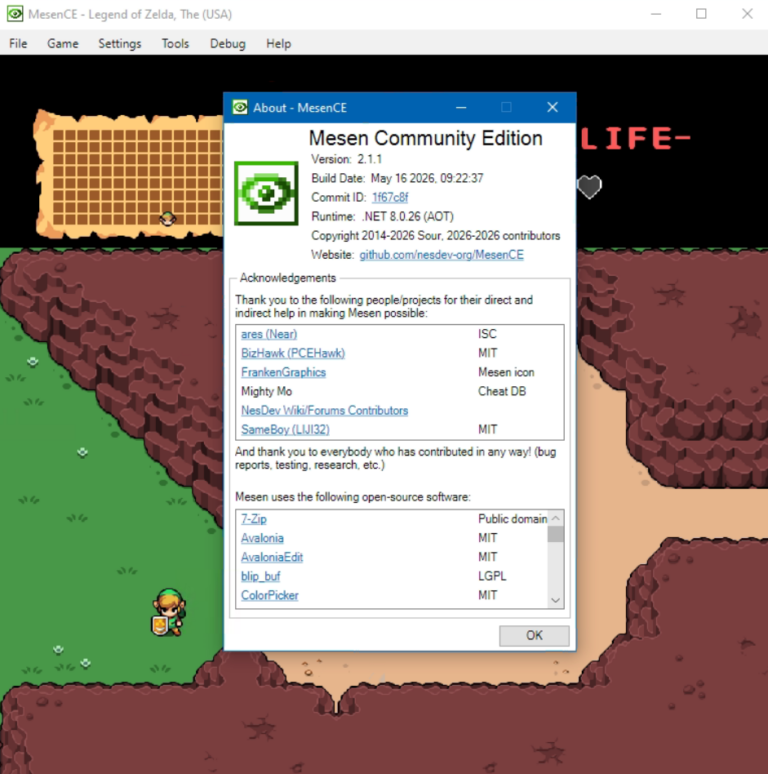Viewport: 768px width, 774px height.
Task: Open the Debug menu
Action: tap(228, 43)
